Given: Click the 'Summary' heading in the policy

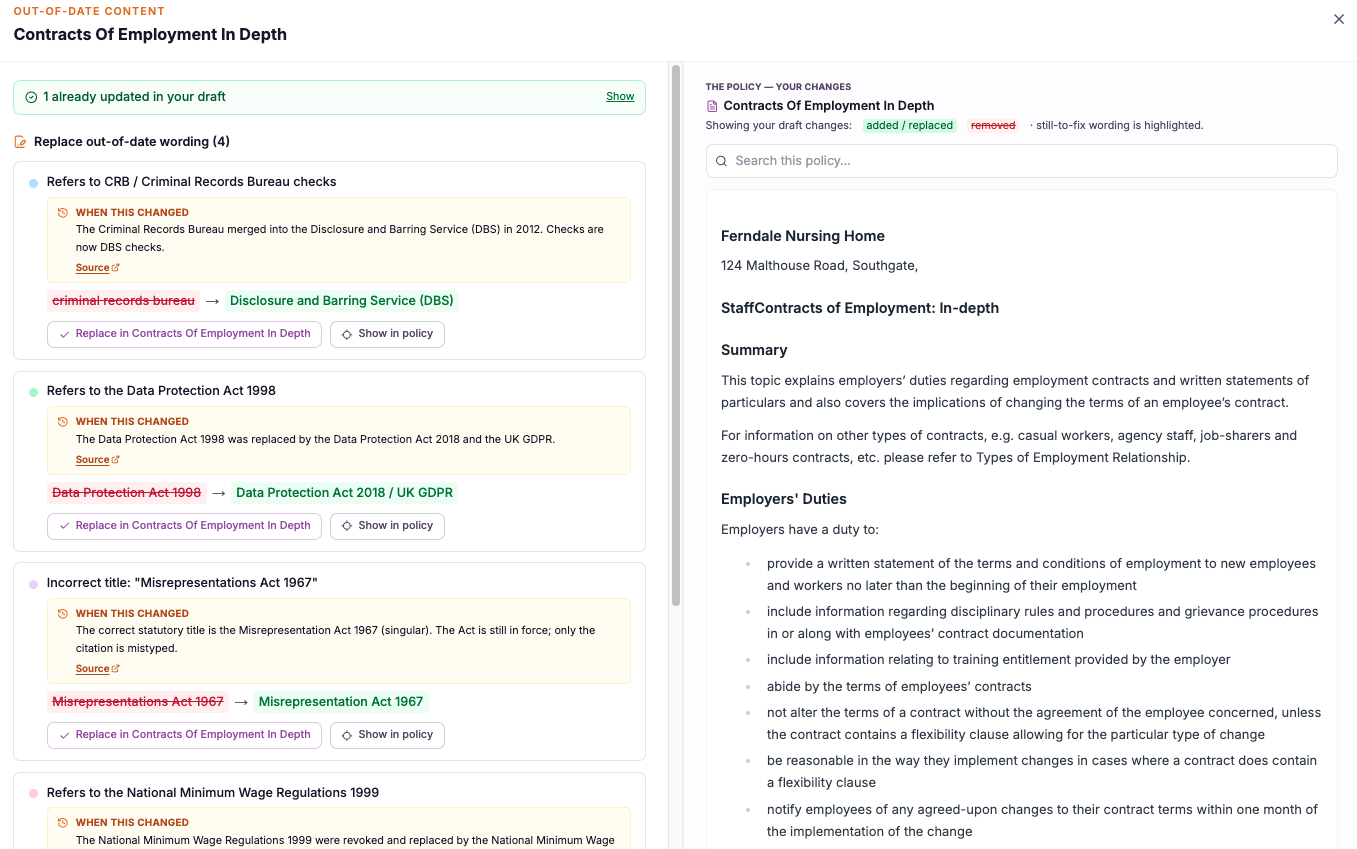Looking at the screenshot, I should click(x=754, y=351).
